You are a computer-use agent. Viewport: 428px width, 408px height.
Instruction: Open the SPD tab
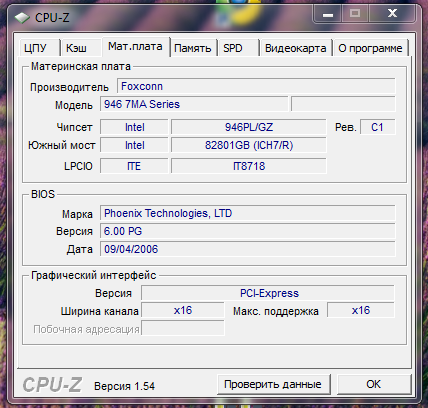point(238,48)
